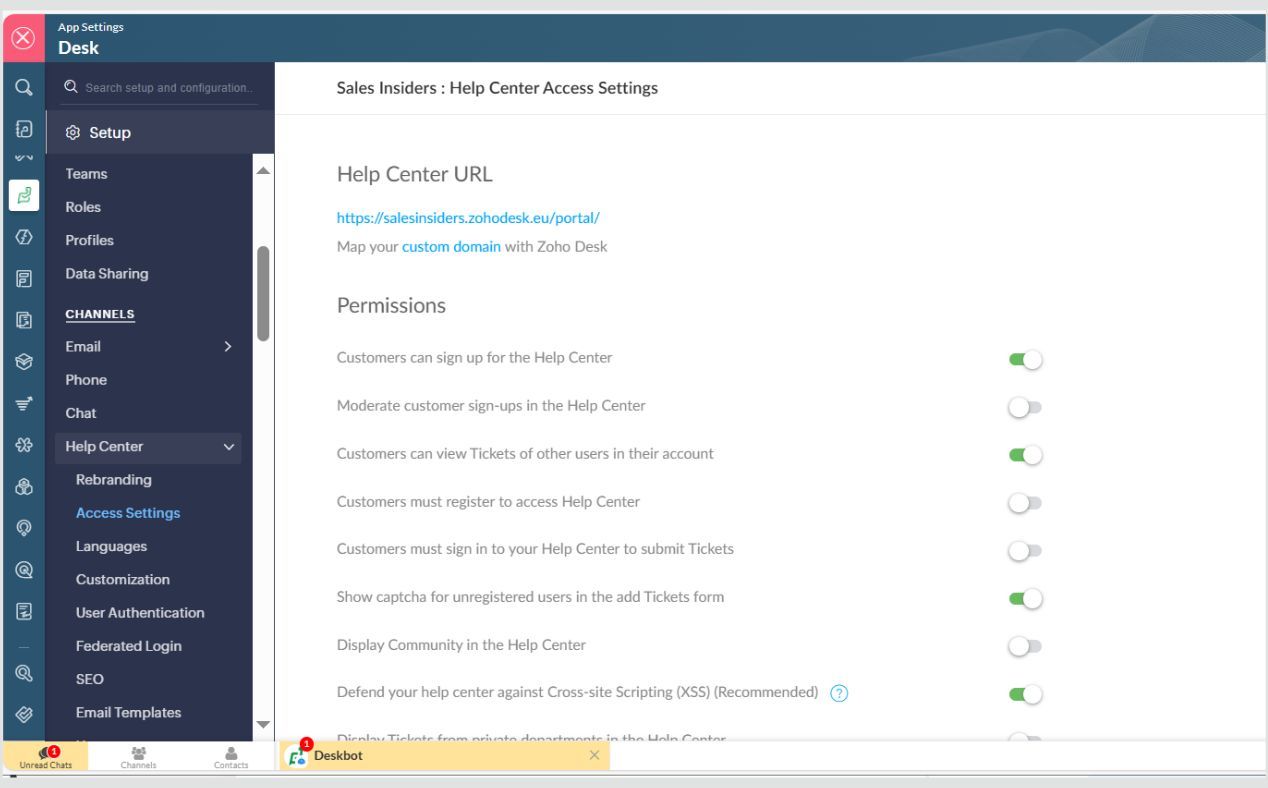Open the cube box icon in left rail

click(22, 363)
